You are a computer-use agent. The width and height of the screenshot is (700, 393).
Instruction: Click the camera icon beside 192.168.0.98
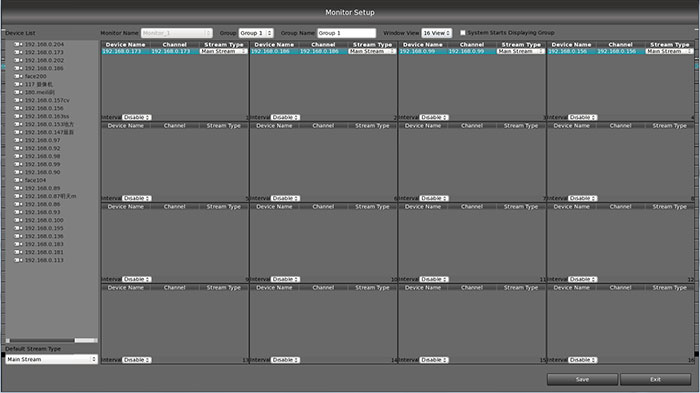18,156
